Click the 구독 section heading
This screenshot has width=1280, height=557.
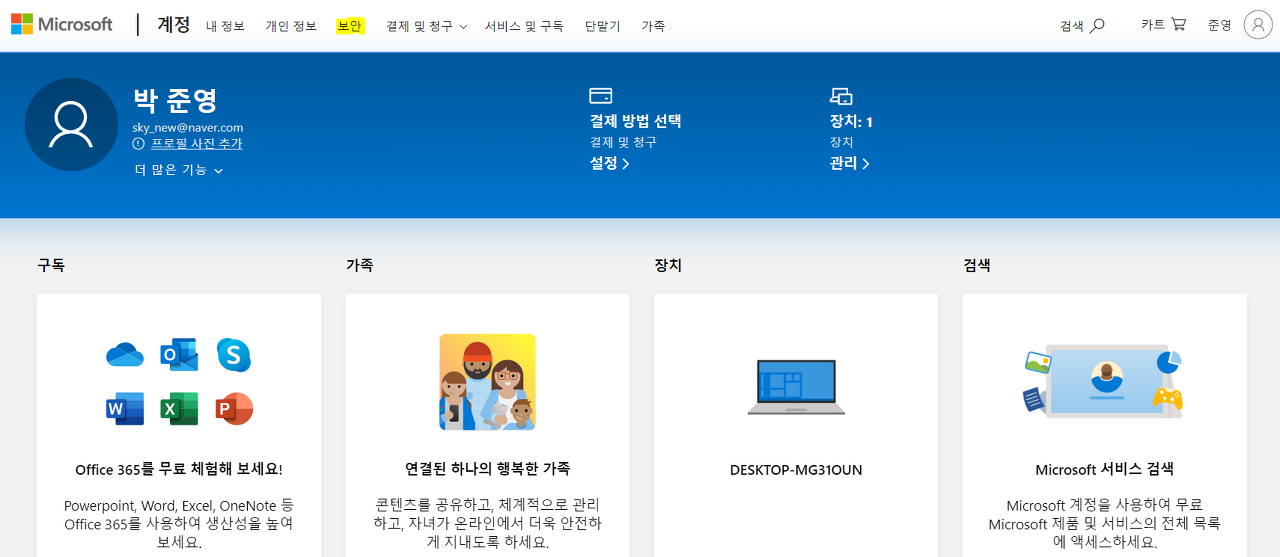[x=51, y=266]
